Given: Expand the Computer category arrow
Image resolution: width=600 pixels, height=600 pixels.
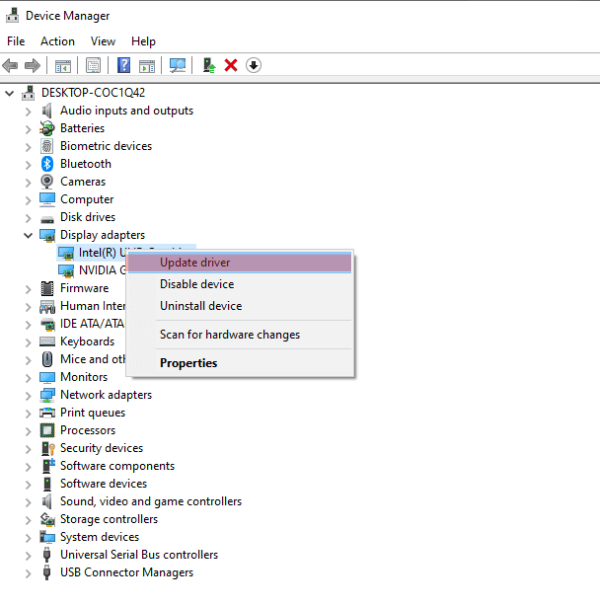Looking at the screenshot, I should pyautogui.click(x=28, y=200).
